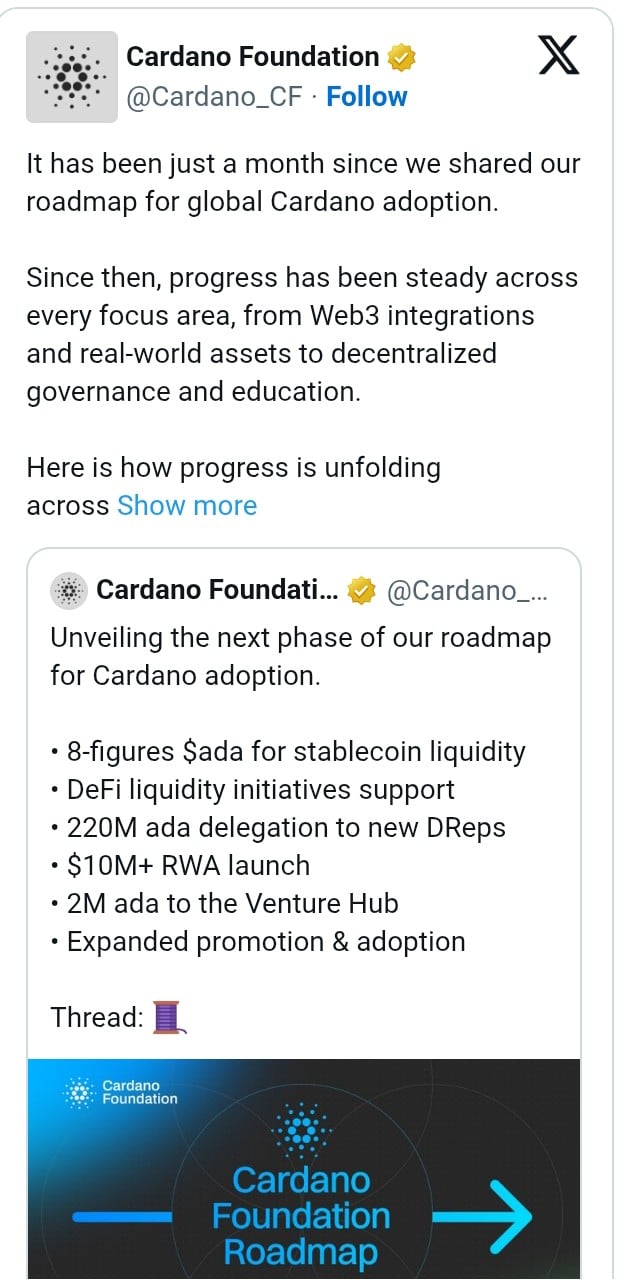Image resolution: width=626 pixels, height=1287 pixels.
Task: Click the verified badge in the quoted tweet
Action: (358, 590)
